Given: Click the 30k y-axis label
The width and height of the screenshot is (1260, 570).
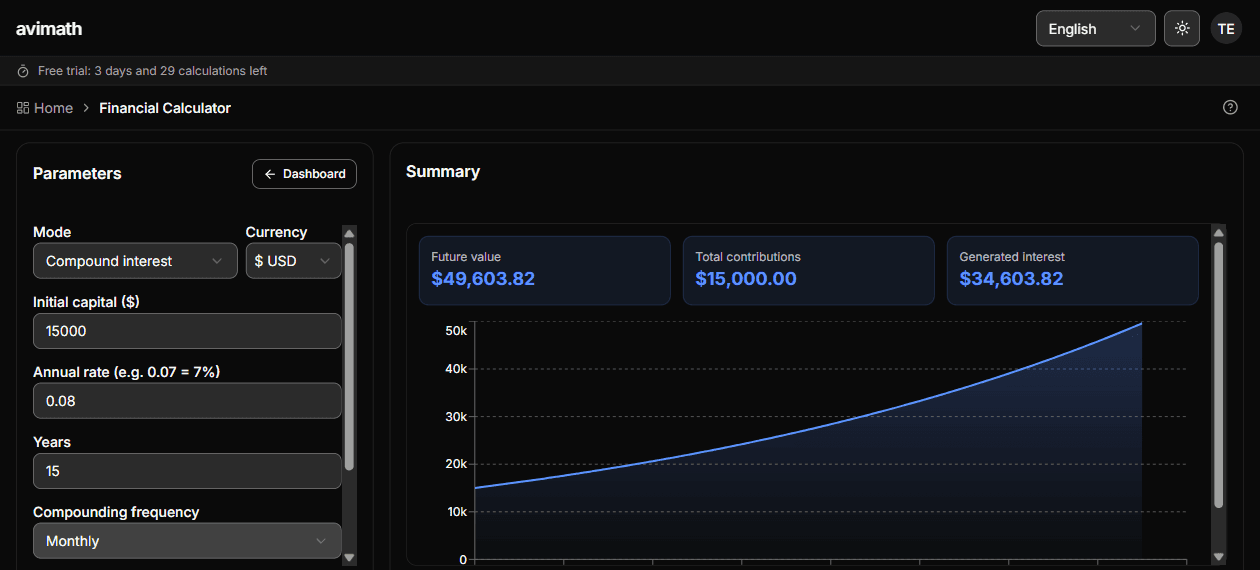Looking at the screenshot, I should (456, 416).
